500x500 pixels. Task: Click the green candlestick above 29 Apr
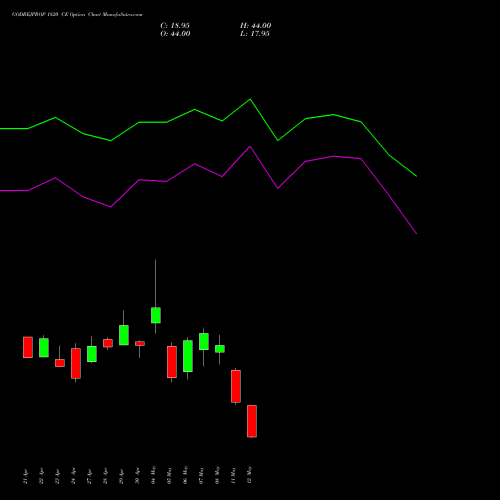[124, 335]
